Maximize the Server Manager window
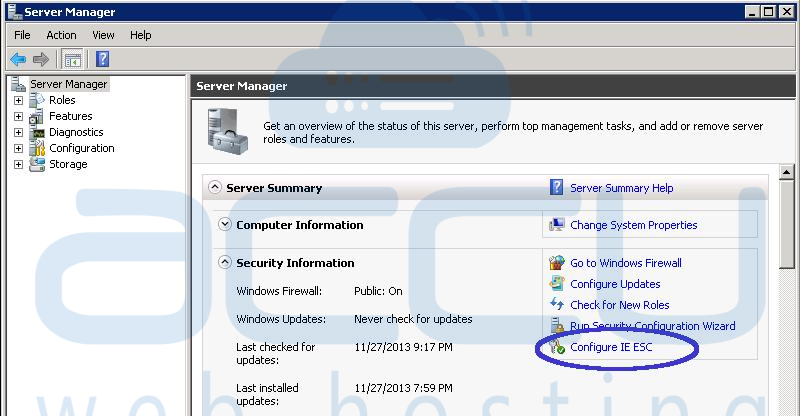The image size is (800, 416). 768,12
